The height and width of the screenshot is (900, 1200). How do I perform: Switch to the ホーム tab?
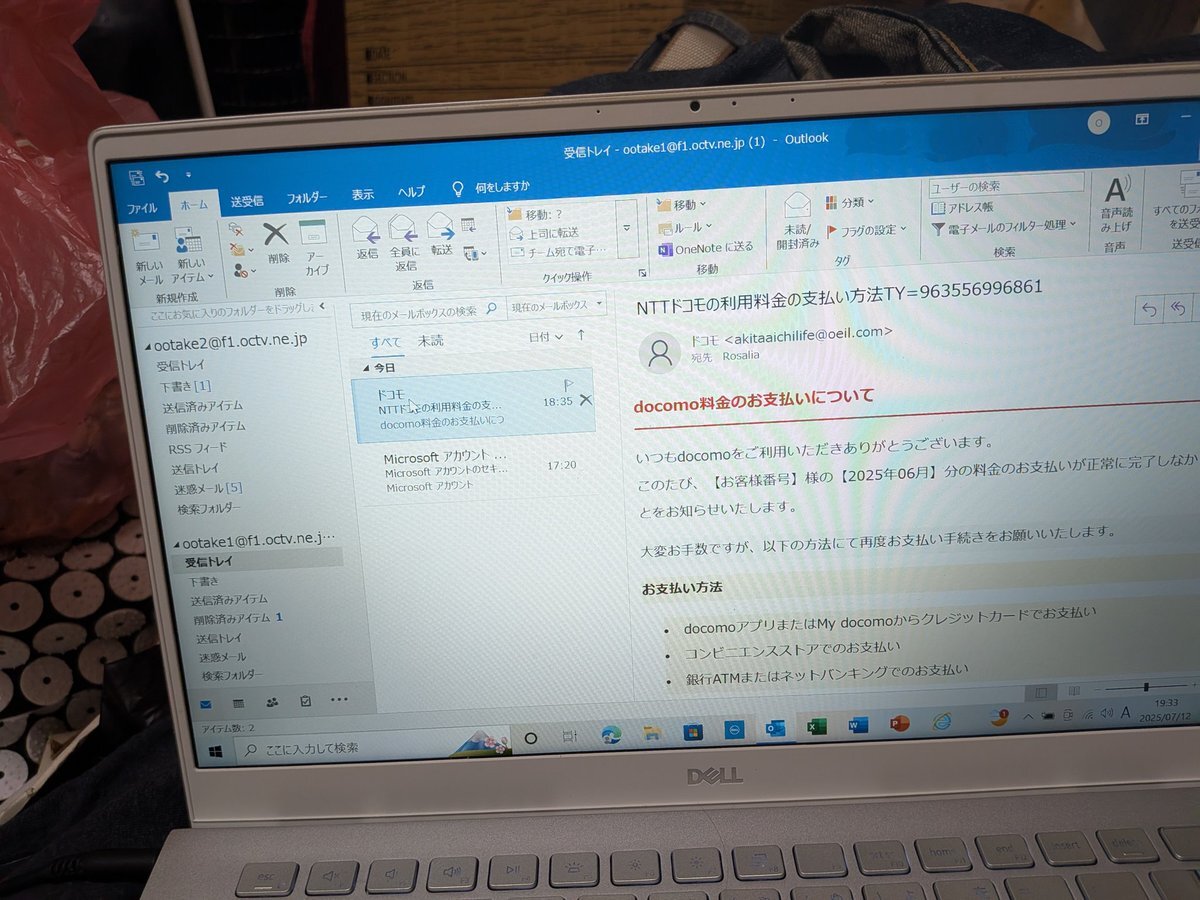(x=194, y=204)
